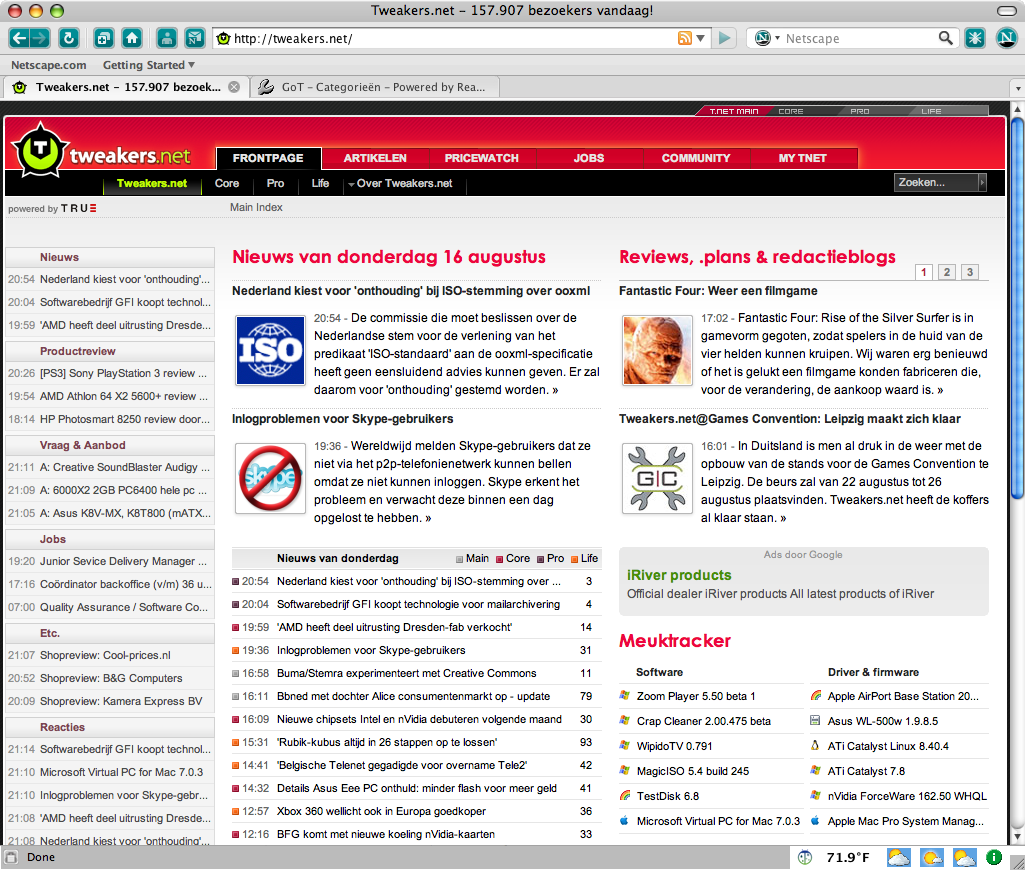
Task: Open the TestDisk 6.8 software entry
Action: [x=668, y=796]
